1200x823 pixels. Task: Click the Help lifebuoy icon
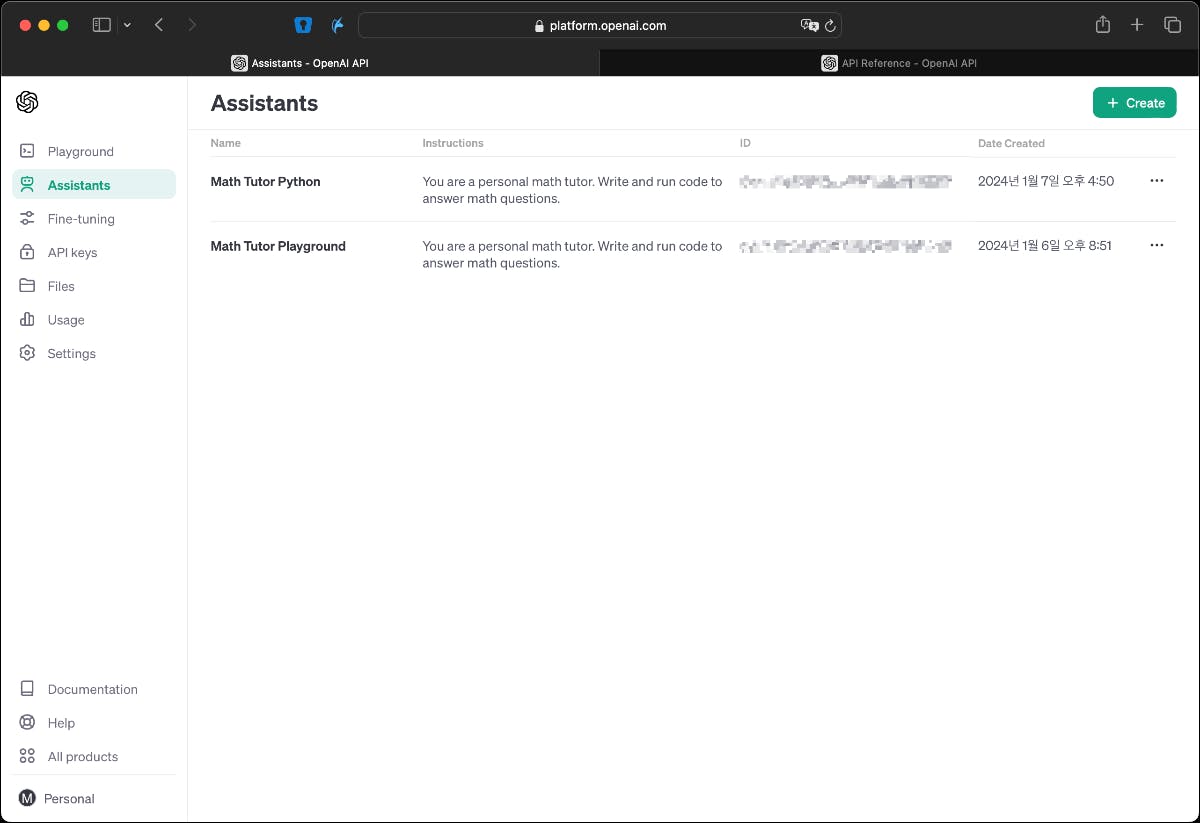[27, 723]
